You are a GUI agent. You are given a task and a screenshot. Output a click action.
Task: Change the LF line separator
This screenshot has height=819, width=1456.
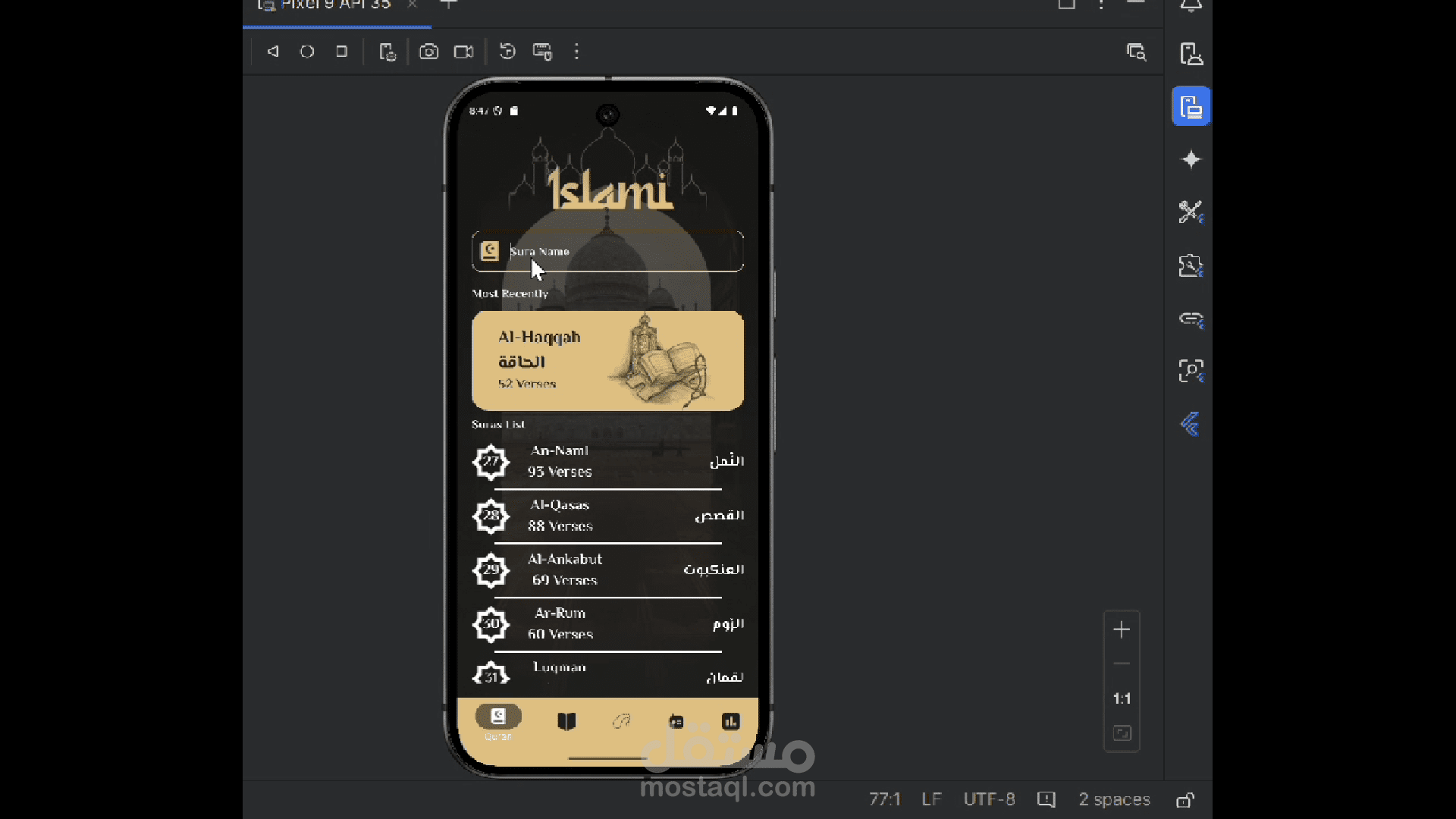click(x=931, y=799)
